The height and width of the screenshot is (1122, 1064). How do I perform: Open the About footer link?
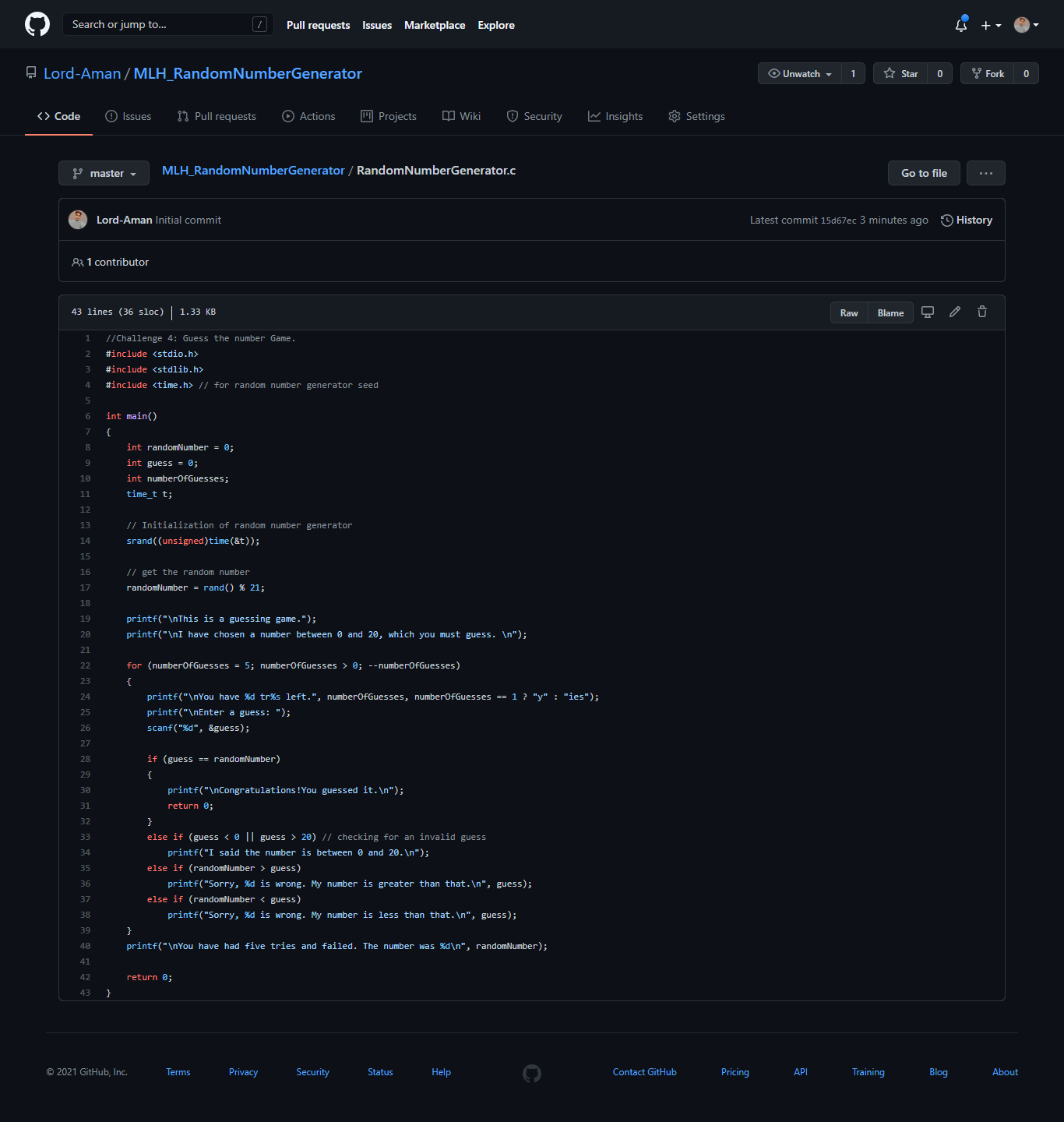(1005, 1072)
